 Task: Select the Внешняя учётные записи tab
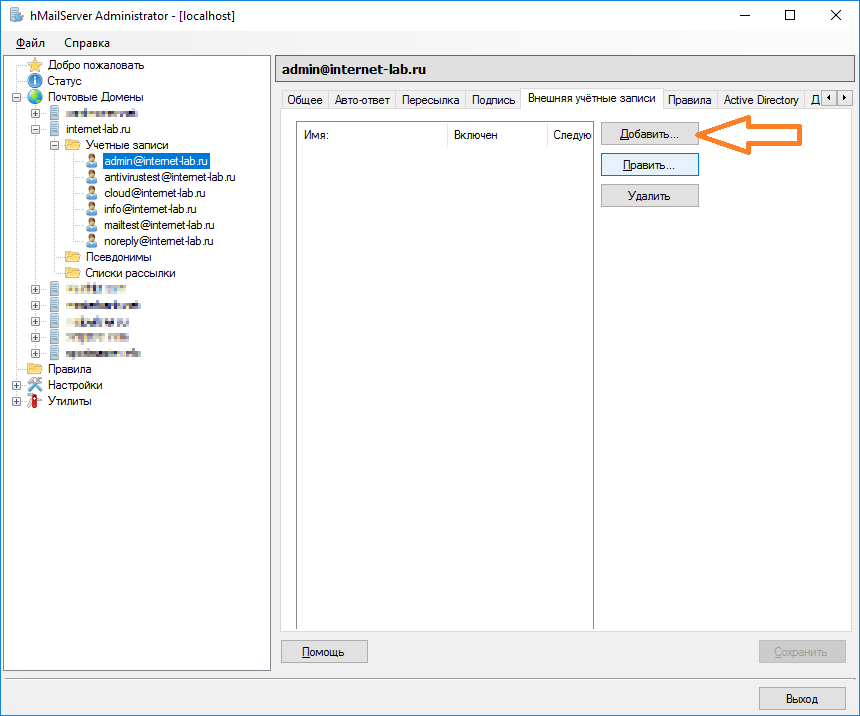click(x=592, y=98)
